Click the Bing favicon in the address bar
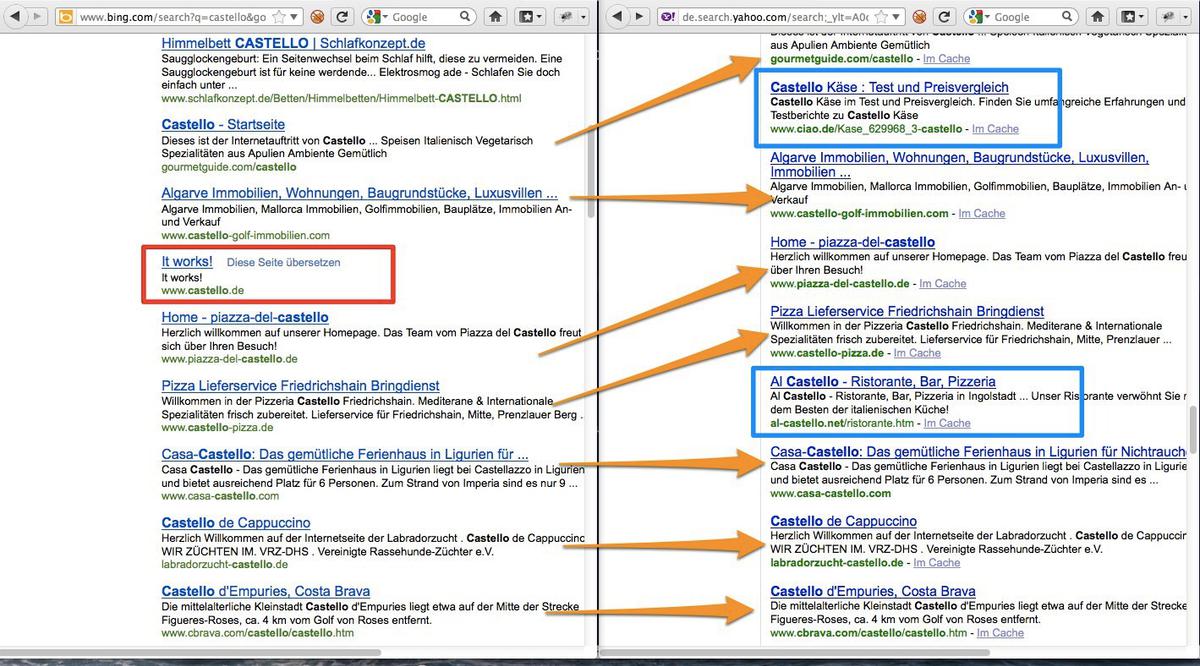 [x=65, y=16]
